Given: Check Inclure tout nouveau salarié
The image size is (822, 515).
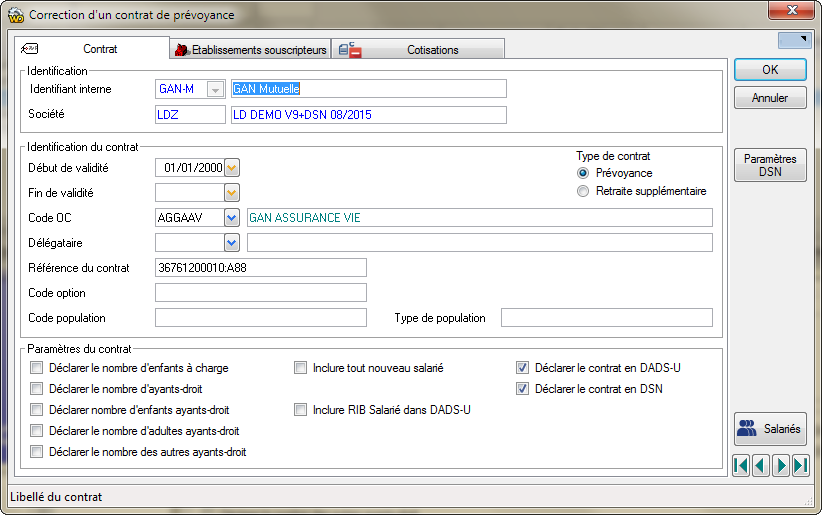Looking at the screenshot, I should click(x=300, y=368).
